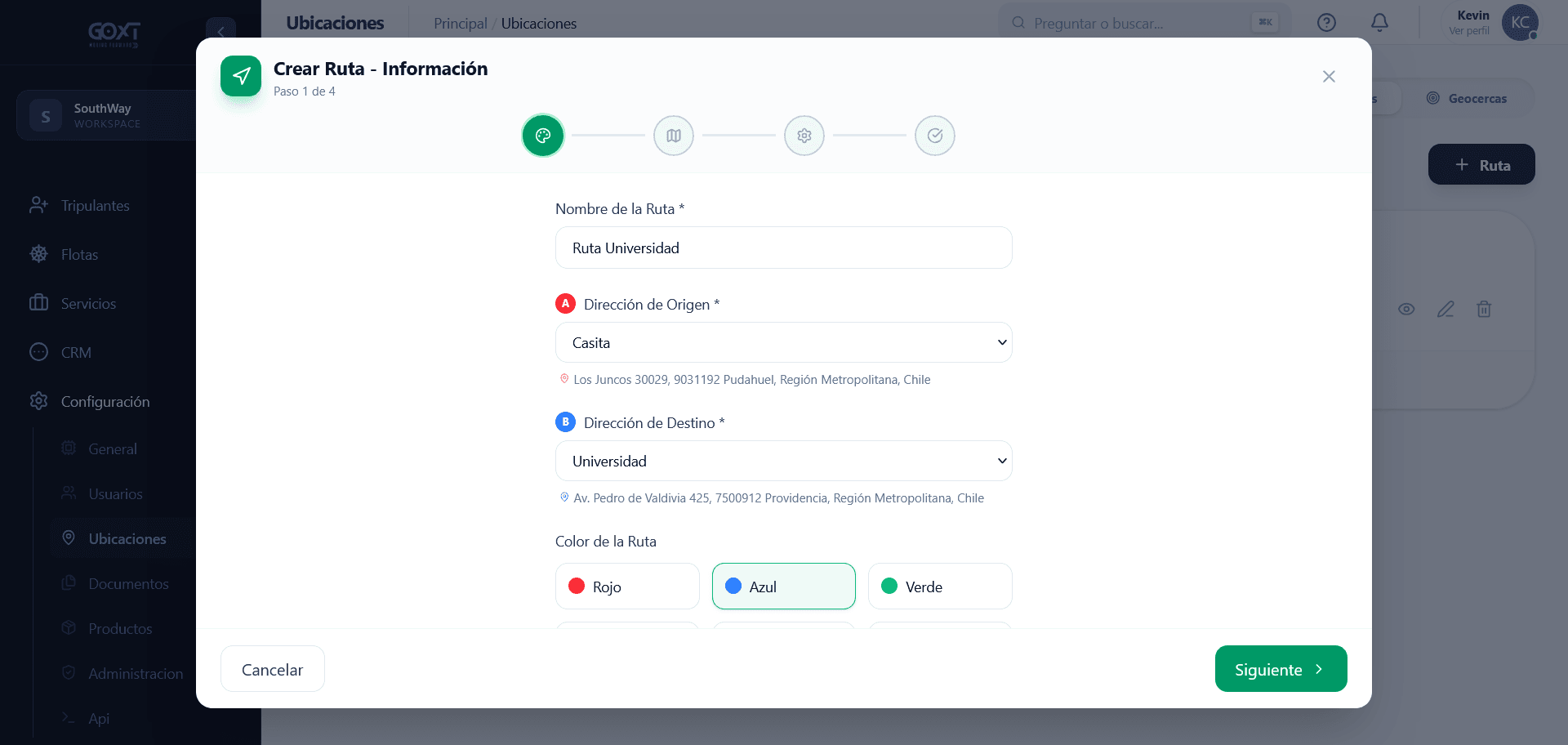This screenshot has width=1568, height=745.
Task: Click the Preguntar o buscar search field
Action: click(x=1143, y=23)
